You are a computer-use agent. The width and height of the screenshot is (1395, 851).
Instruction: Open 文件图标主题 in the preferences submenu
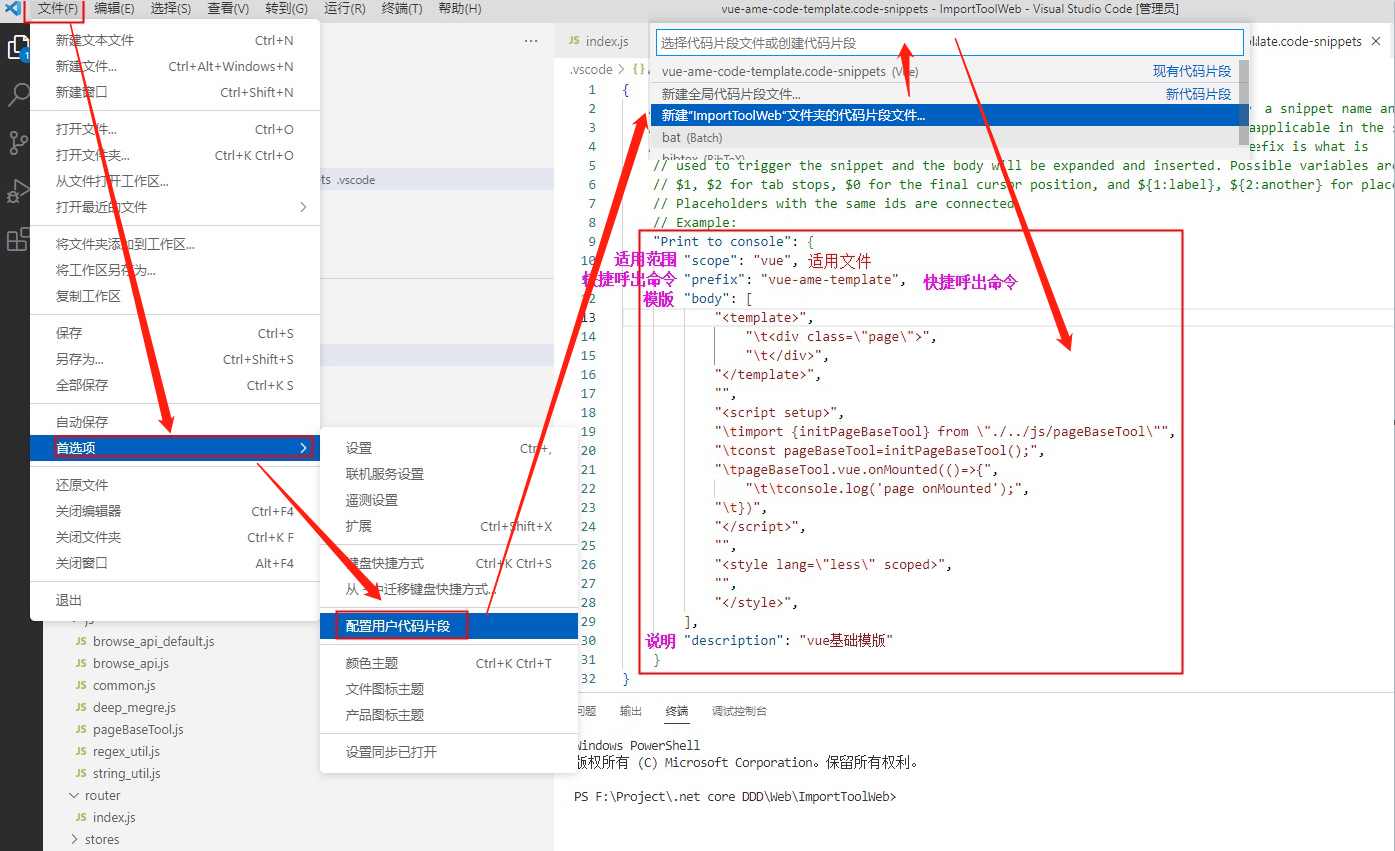pyautogui.click(x=449, y=690)
